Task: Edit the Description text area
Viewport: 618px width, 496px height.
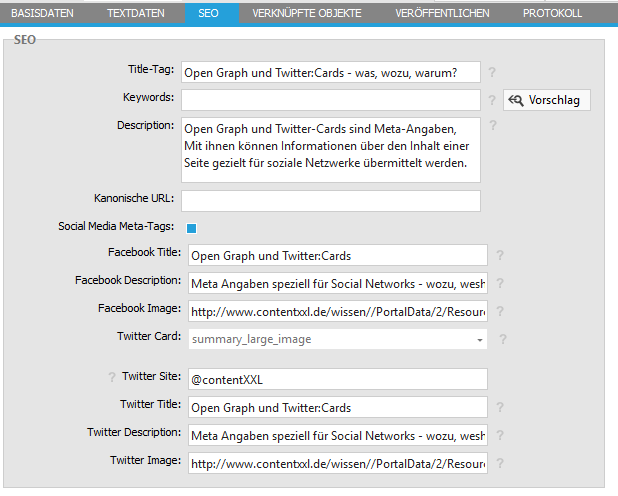Action: tap(331, 150)
